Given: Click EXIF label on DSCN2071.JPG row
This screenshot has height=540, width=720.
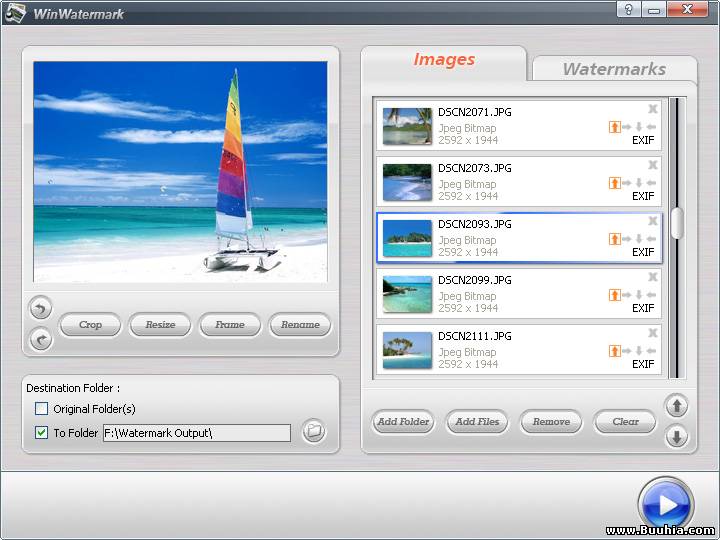Looking at the screenshot, I should pos(643,140).
